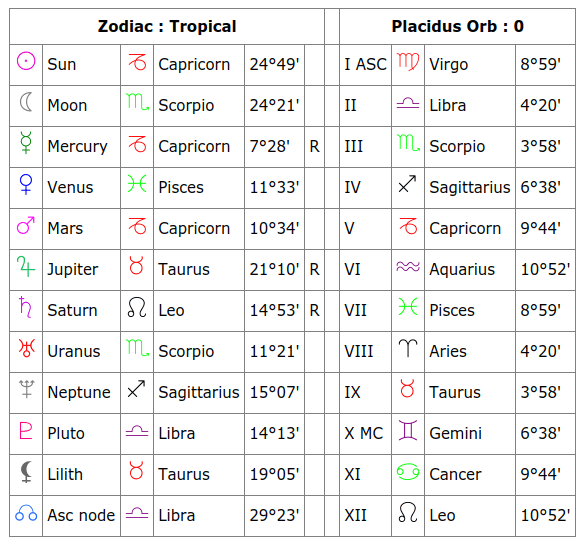The height and width of the screenshot is (546, 584).
Task: Select the gray Neptune trident icon
Action: click(x=26, y=389)
